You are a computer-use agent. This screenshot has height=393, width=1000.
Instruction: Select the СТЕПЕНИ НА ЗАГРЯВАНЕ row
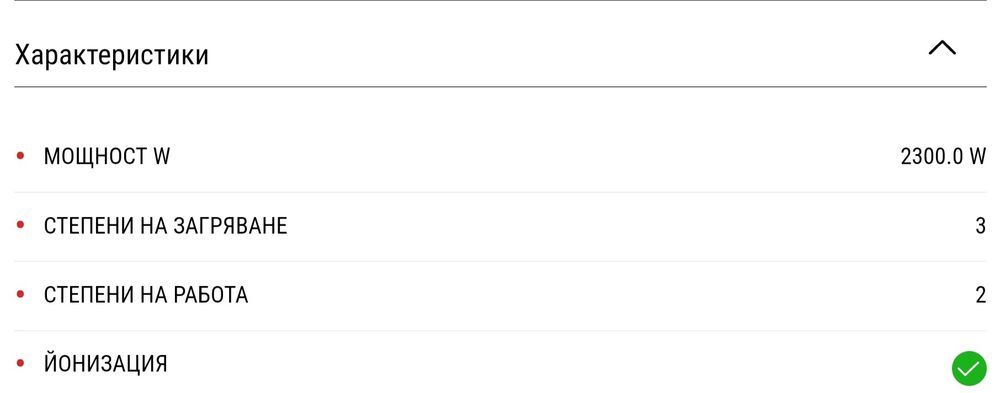tap(500, 226)
